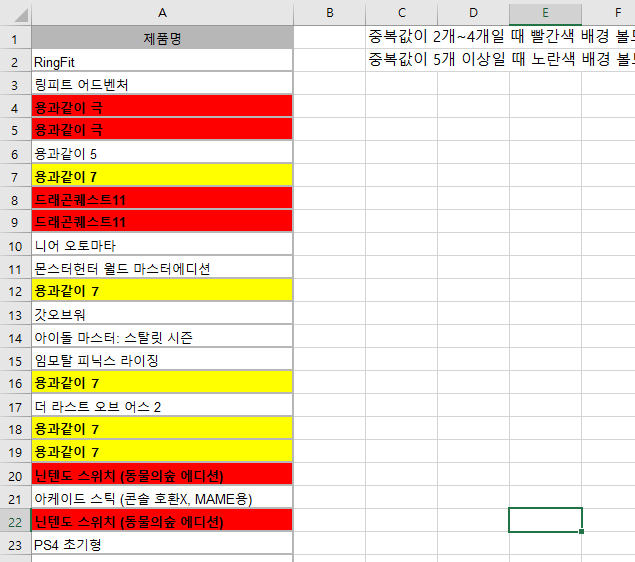635x562 pixels.
Task: Click red cell A20 닌텐도 스위치 (동물의숲 에디션)
Action: [x=162, y=475]
